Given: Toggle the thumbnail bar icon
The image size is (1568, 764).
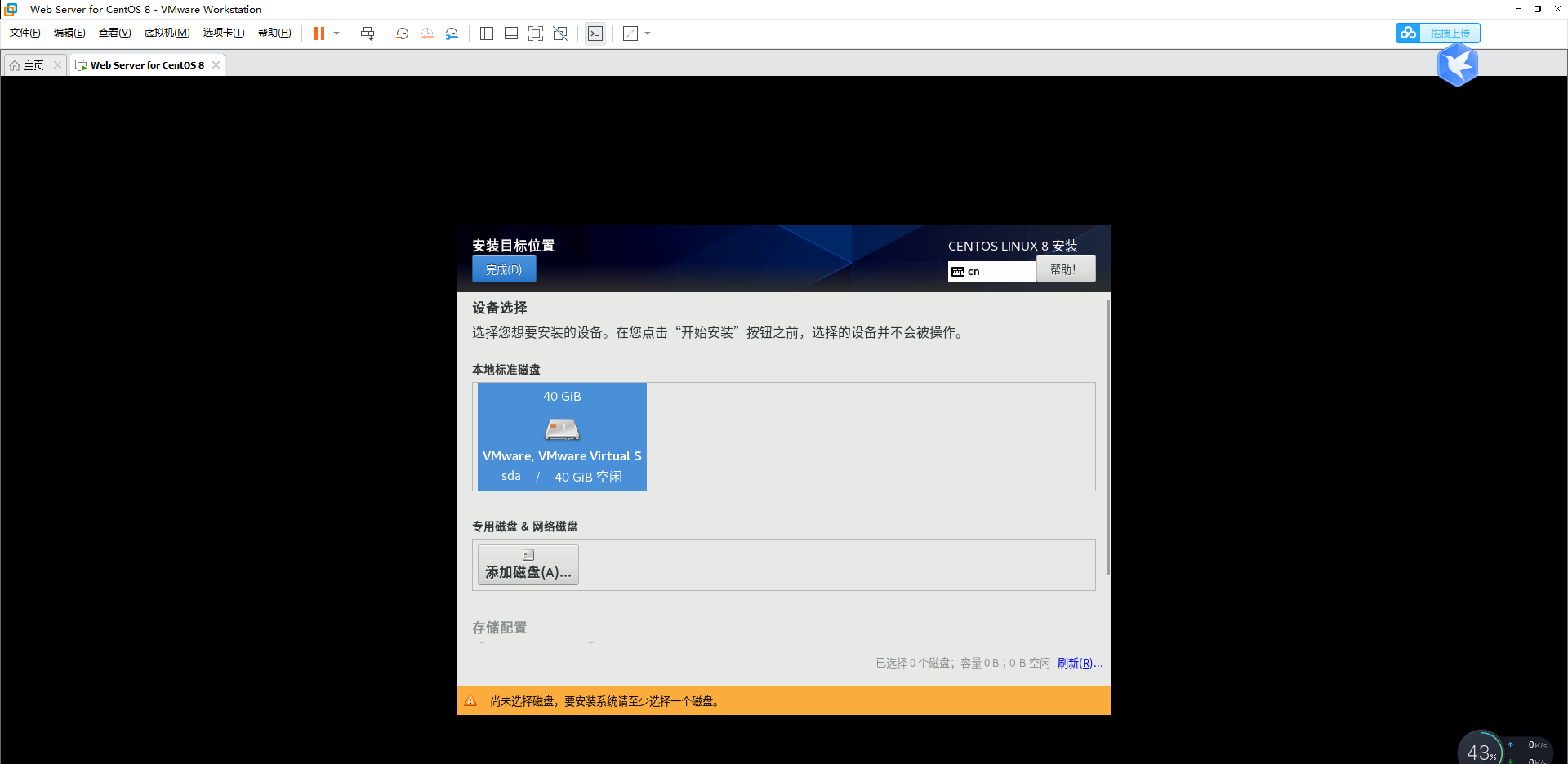Looking at the screenshot, I should click(x=511, y=33).
